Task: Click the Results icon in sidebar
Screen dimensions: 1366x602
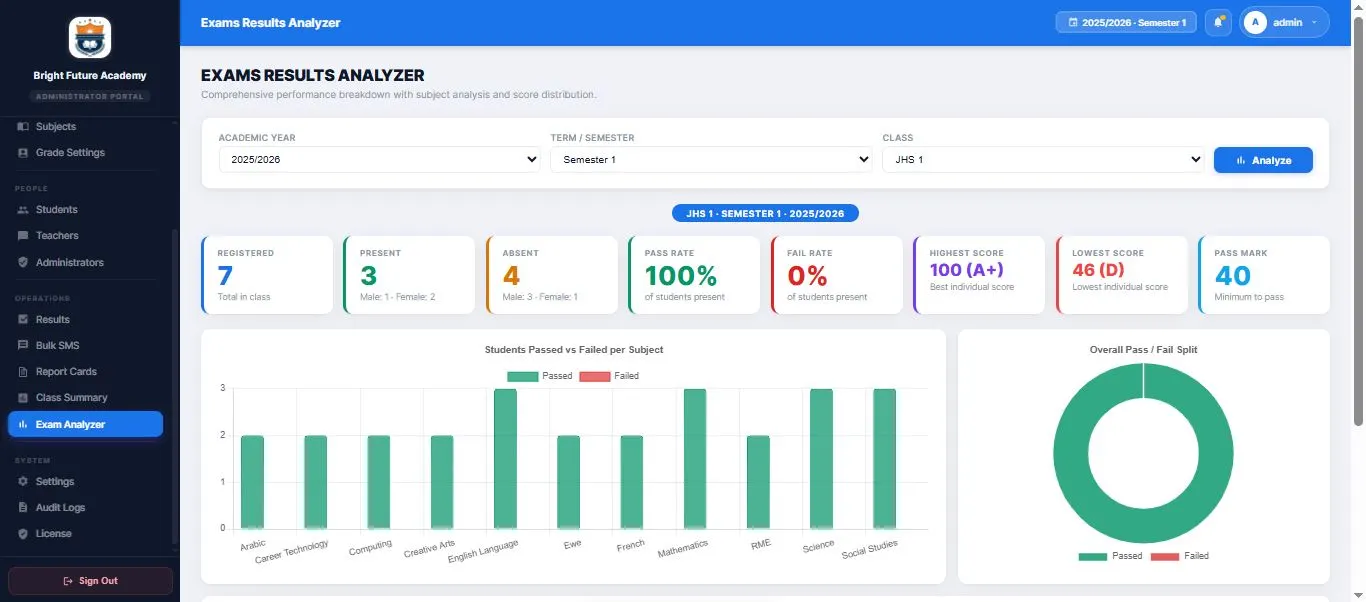Action: pyautogui.click(x=23, y=320)
